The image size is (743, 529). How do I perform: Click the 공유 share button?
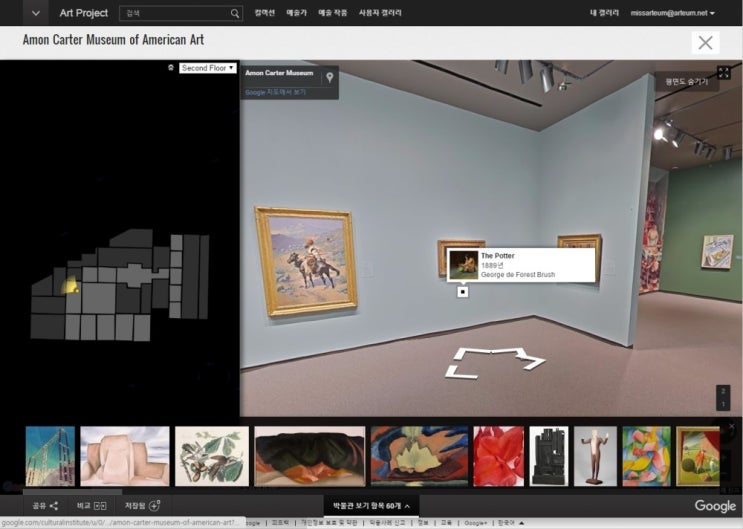point(45,506)
